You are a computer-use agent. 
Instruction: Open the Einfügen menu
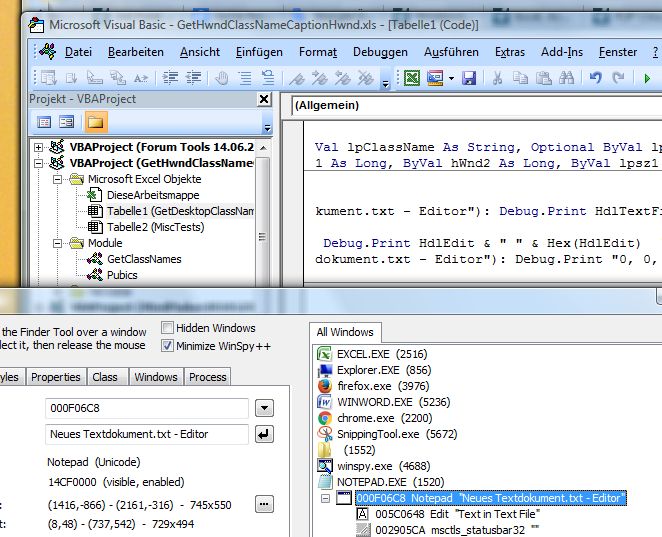coord(259,52)
